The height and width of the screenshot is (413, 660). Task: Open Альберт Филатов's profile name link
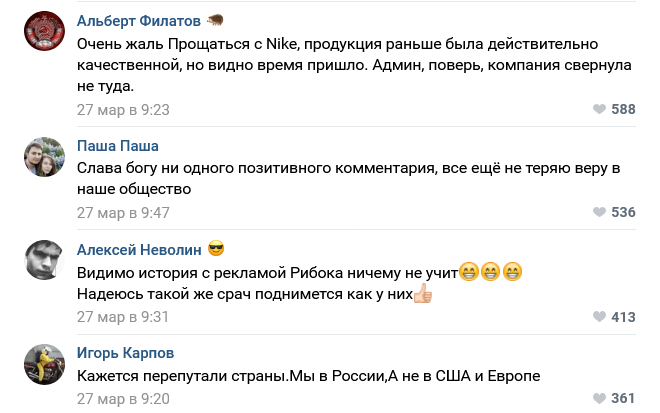[x=140, y=21]
